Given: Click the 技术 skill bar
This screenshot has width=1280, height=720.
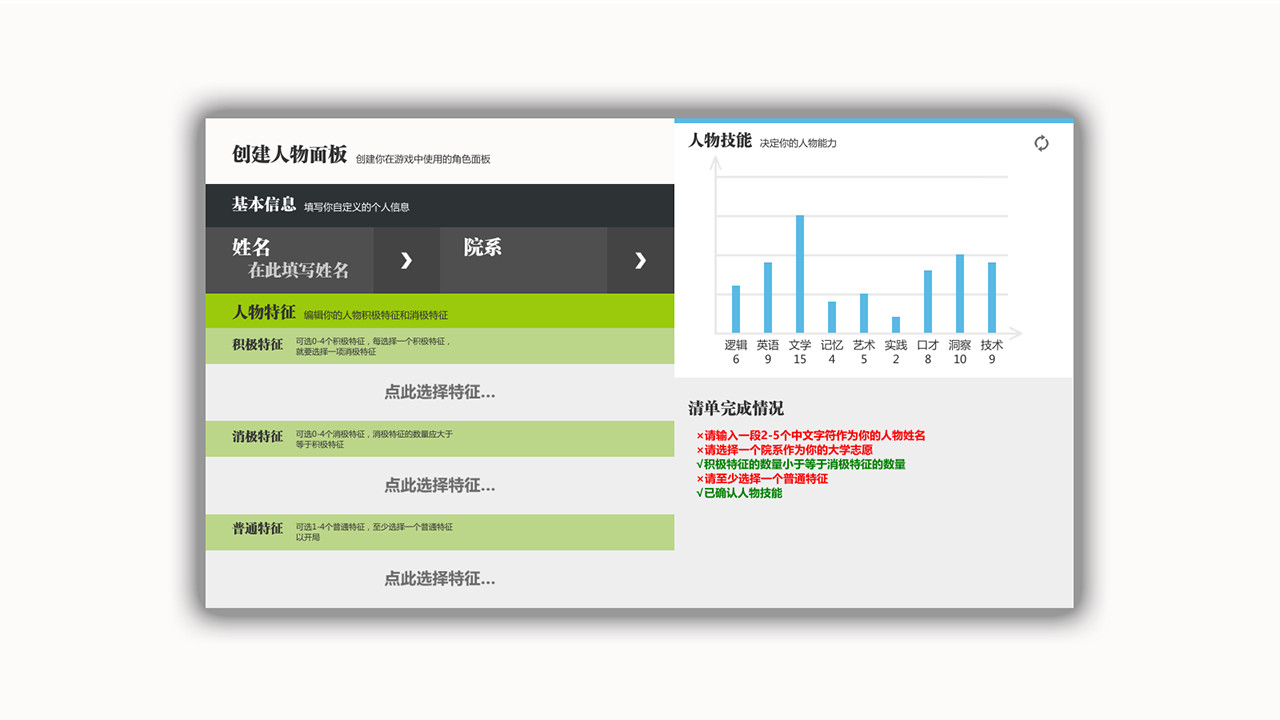Looking at the screenshot, I should click(992, 297).
